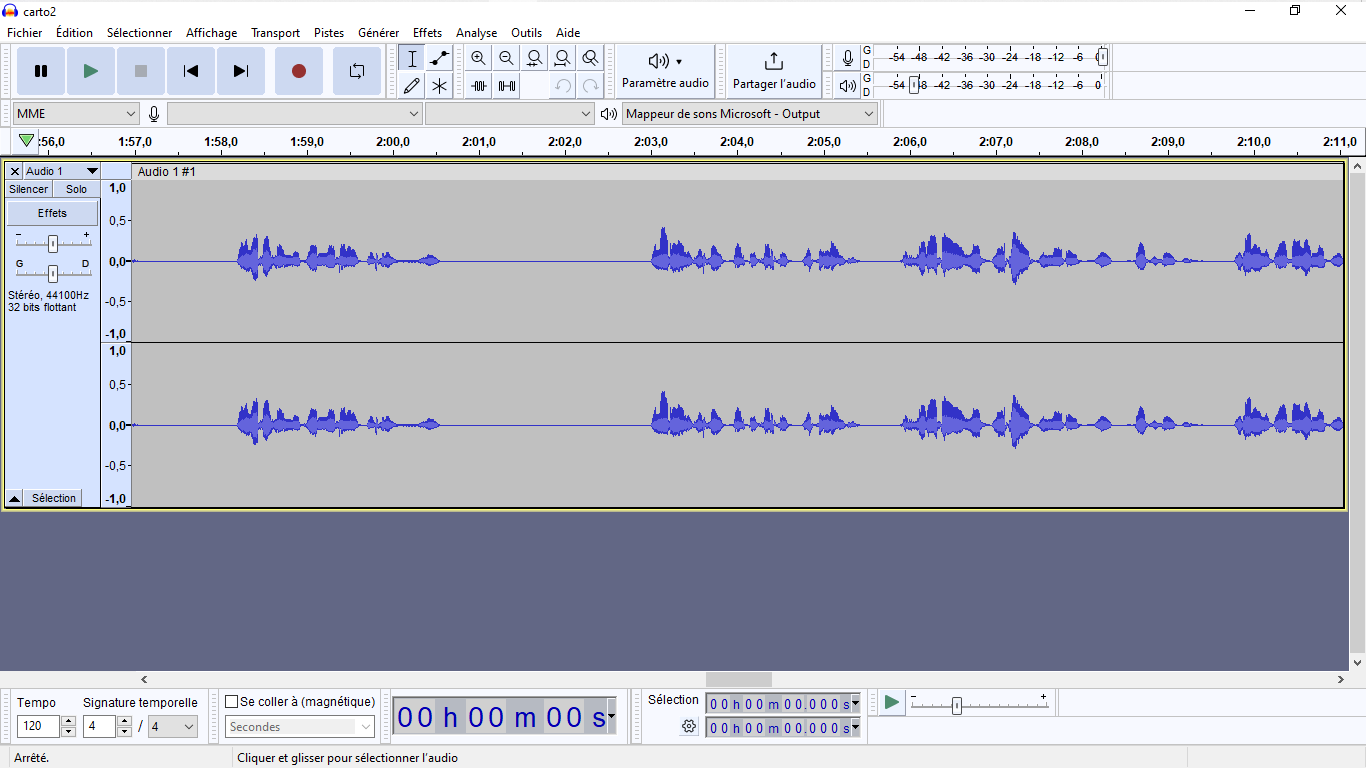Toggle the Silencer mute button on Audio 1
The height and width of the screenshot is (768, 1366).
[28, 189]
